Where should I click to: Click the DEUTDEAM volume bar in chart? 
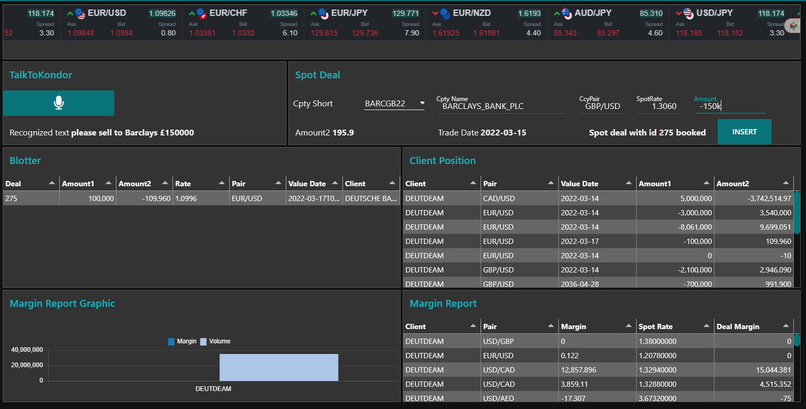pos(279,367)
